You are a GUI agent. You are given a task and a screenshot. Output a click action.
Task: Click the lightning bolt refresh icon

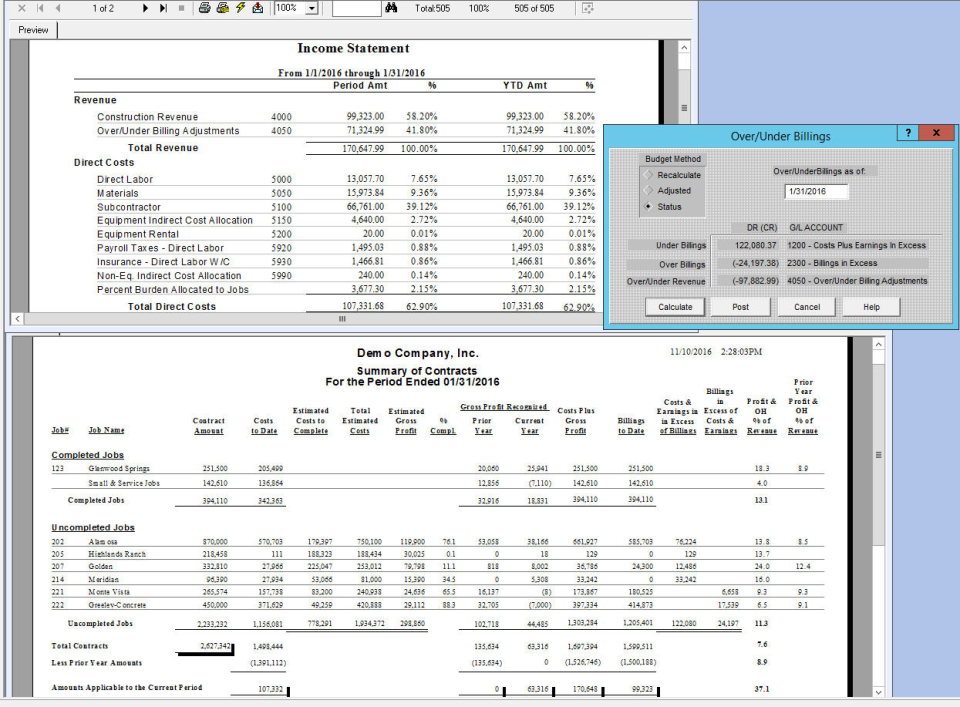pyautogui.click(x=240, y=8)
